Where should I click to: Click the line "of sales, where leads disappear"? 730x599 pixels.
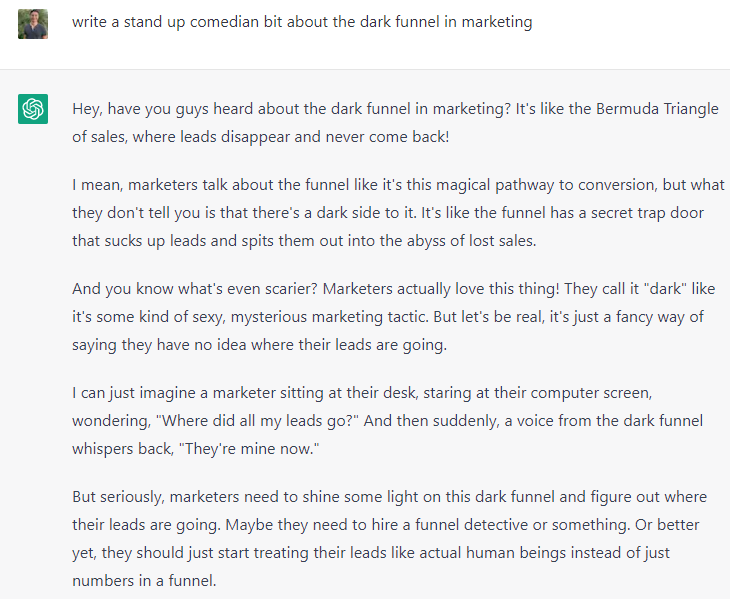pos(261,137)
